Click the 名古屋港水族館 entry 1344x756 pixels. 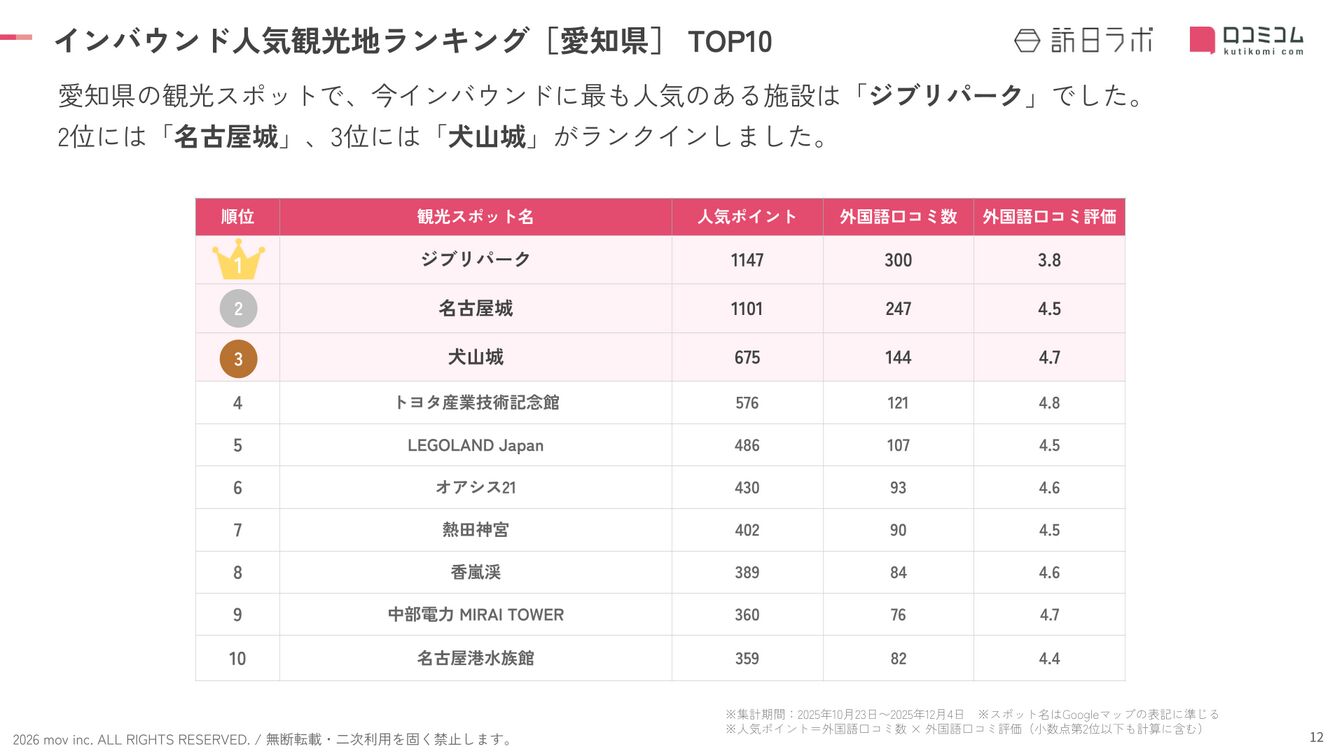tap(476, 658)
